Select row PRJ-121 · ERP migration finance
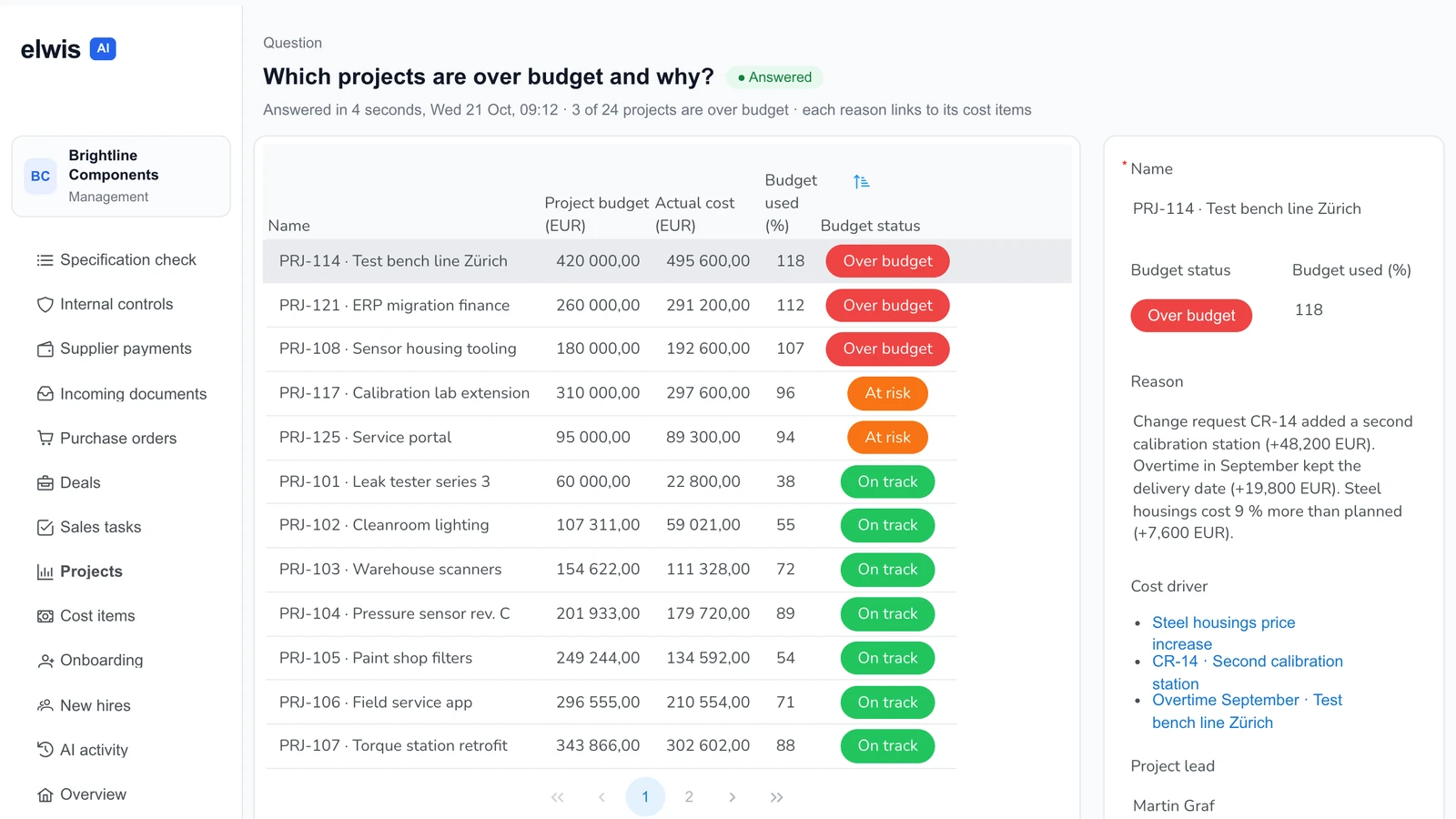The height and width of the screenshot is (819, 1456). 611,306
